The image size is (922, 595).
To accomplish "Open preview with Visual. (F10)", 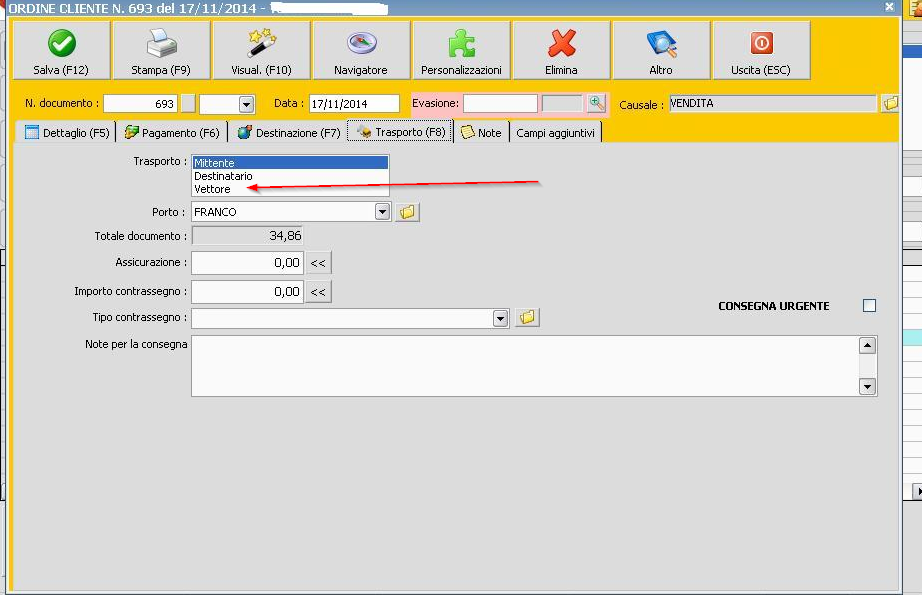I will point(261,51).
